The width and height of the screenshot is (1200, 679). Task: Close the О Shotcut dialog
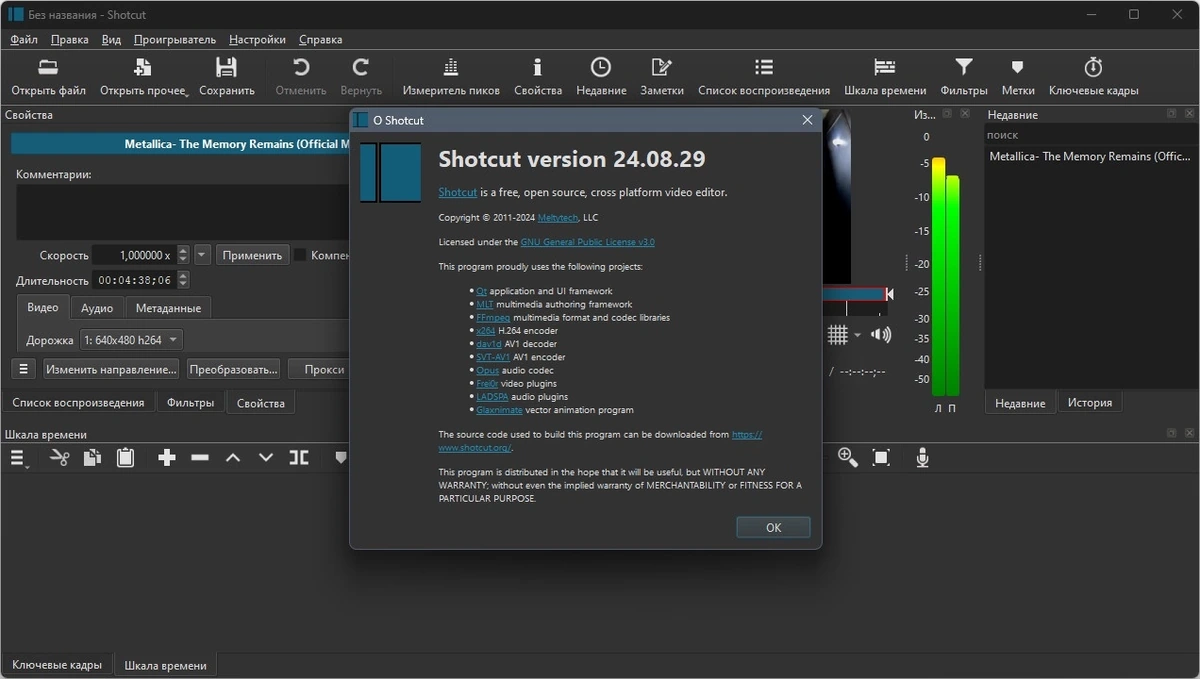point(807,120)
